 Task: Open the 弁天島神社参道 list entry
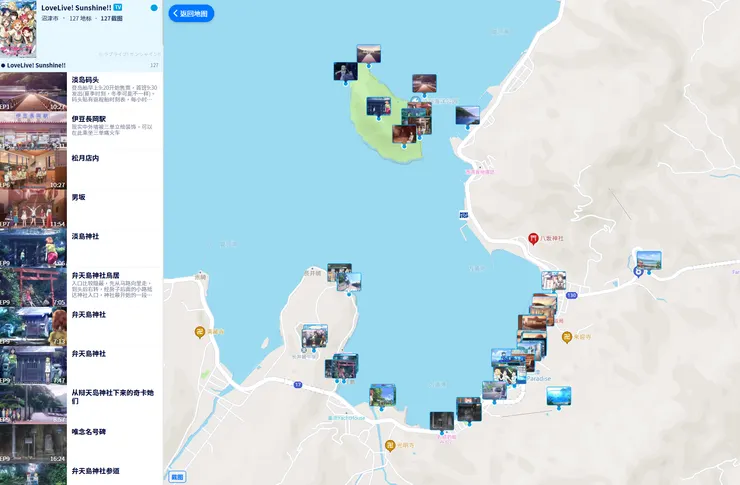click(x=81, y=474)
